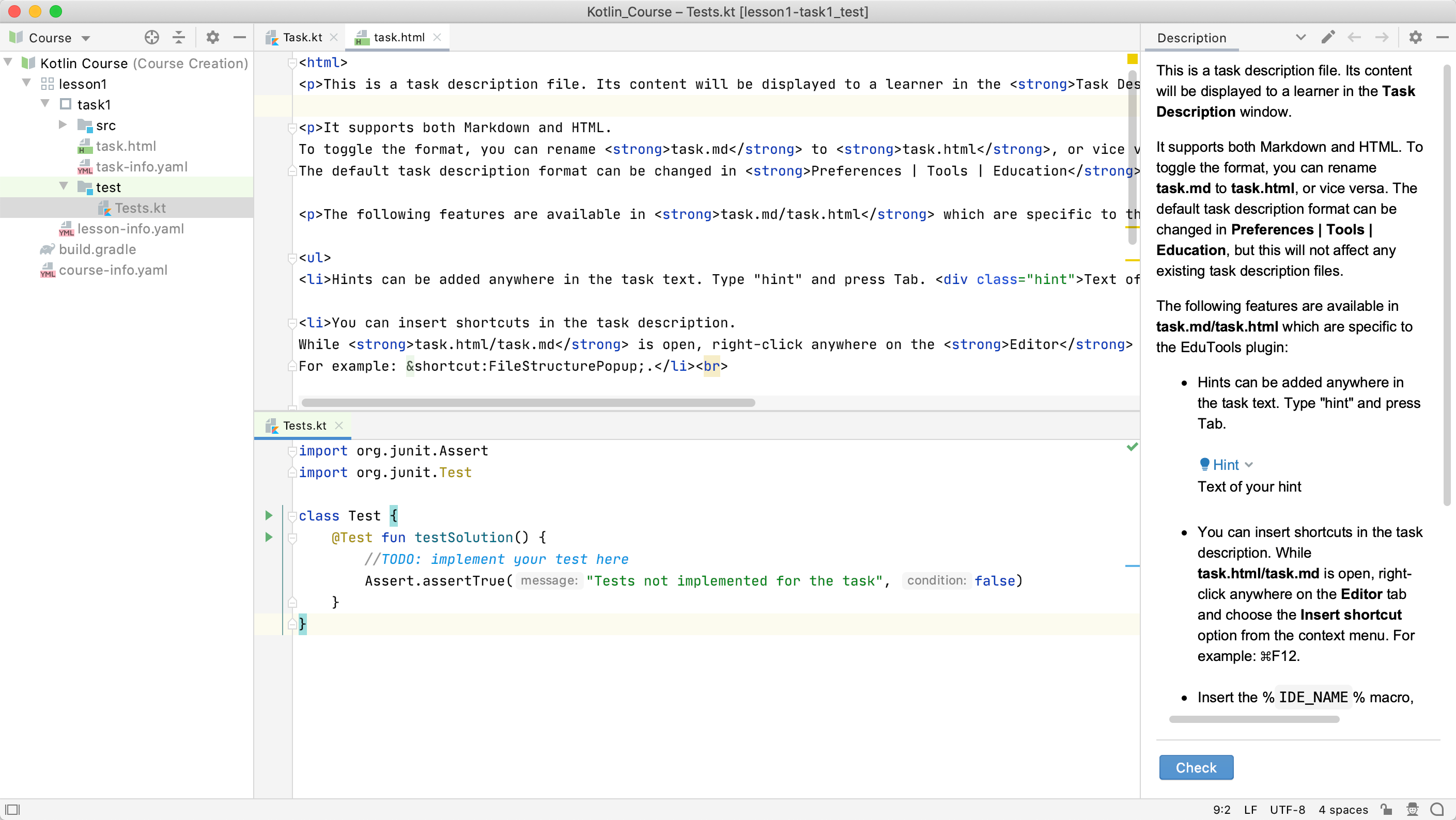Toggle read-only lock icon in status bar
This screenshot has height=820, width=1456.
click(x=1386, y=809)
